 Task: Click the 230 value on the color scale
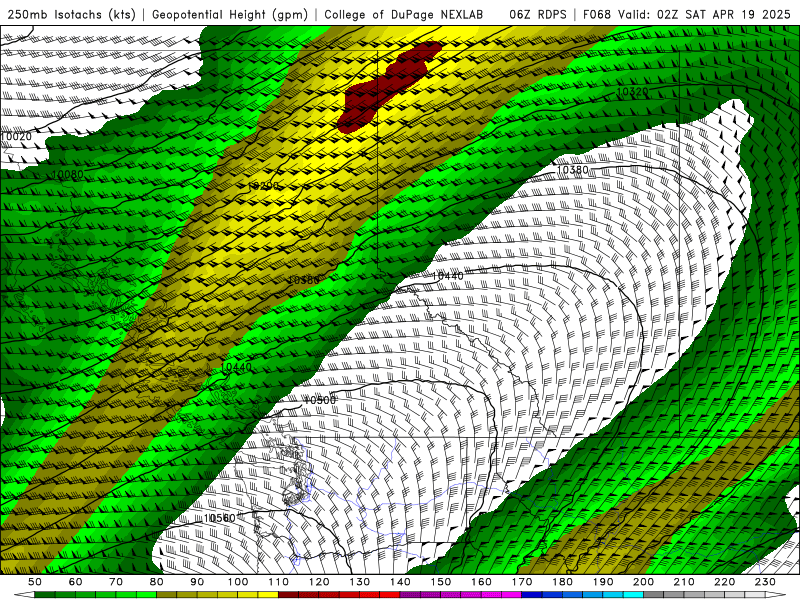click(765, 582)
